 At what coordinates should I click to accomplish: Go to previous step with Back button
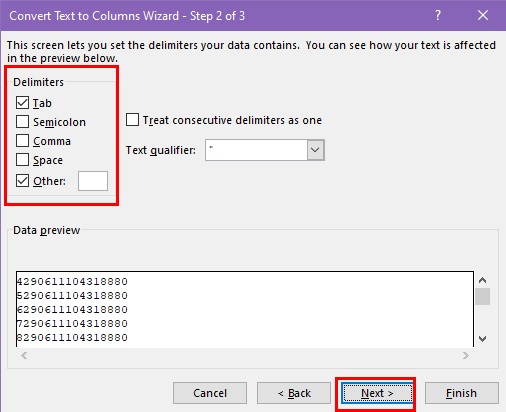[294, 393]
